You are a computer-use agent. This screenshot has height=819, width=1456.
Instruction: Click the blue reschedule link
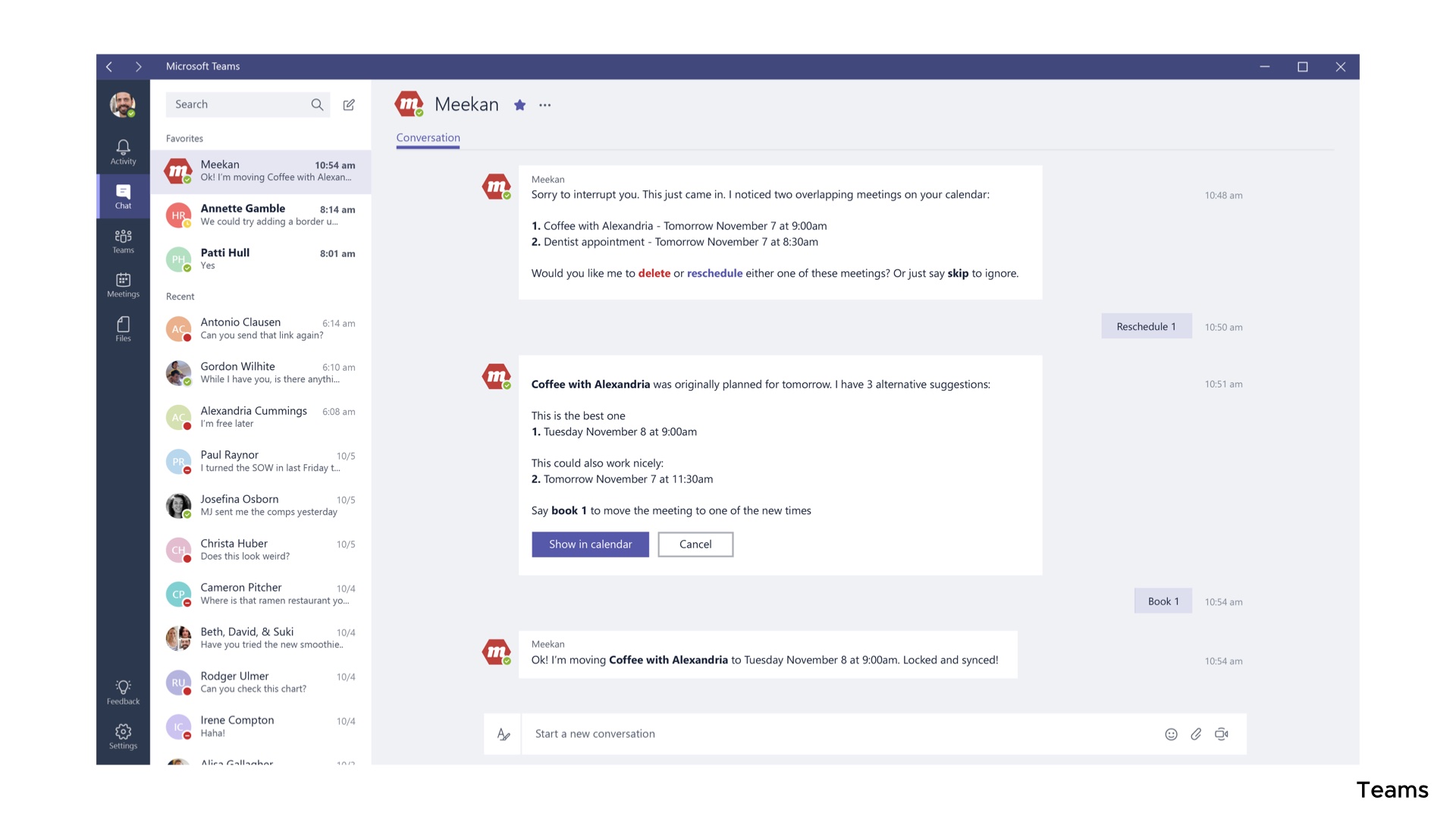pyautogui.click(x=714, y=274)
